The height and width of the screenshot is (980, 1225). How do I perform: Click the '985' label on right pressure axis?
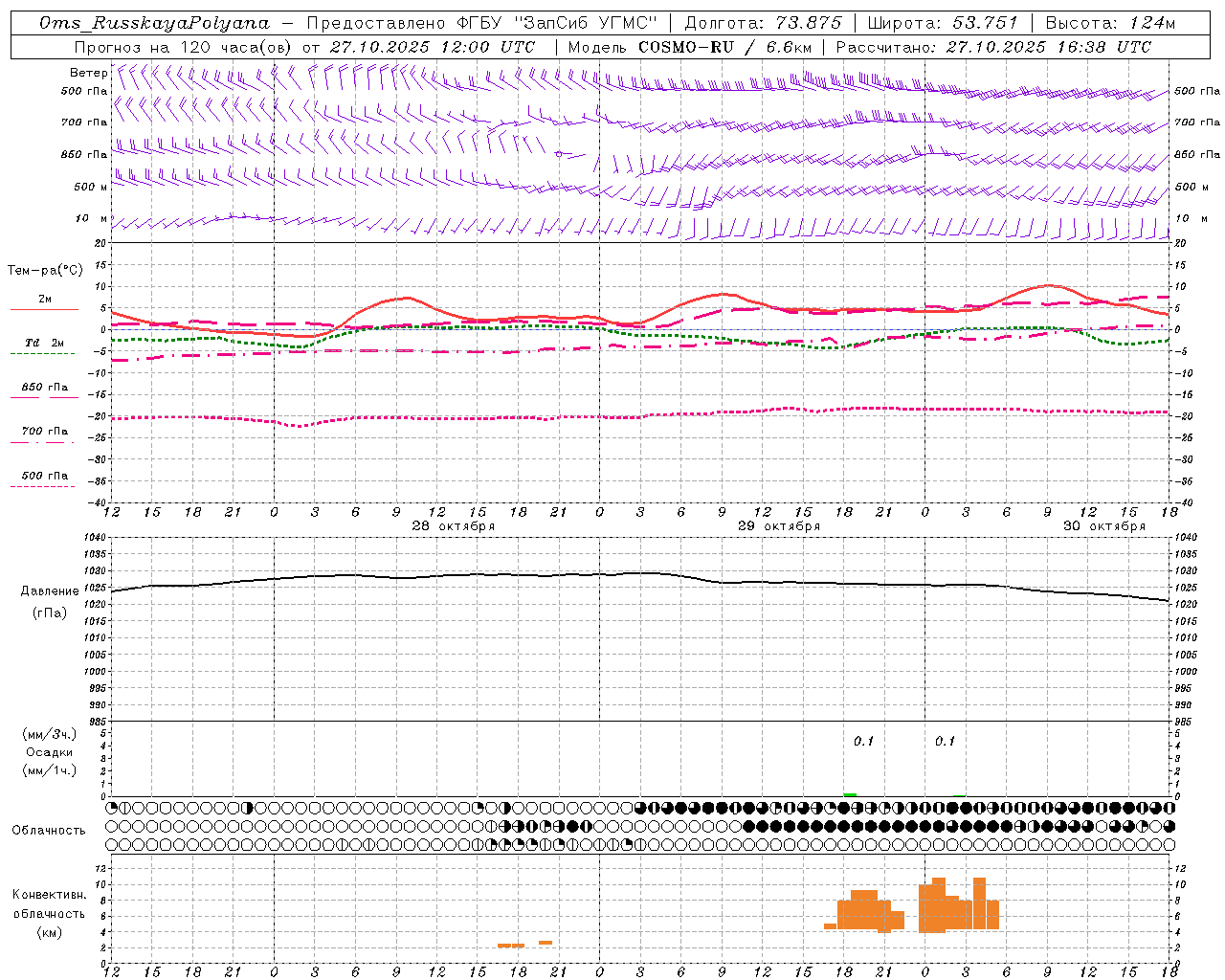(1185, 722)
